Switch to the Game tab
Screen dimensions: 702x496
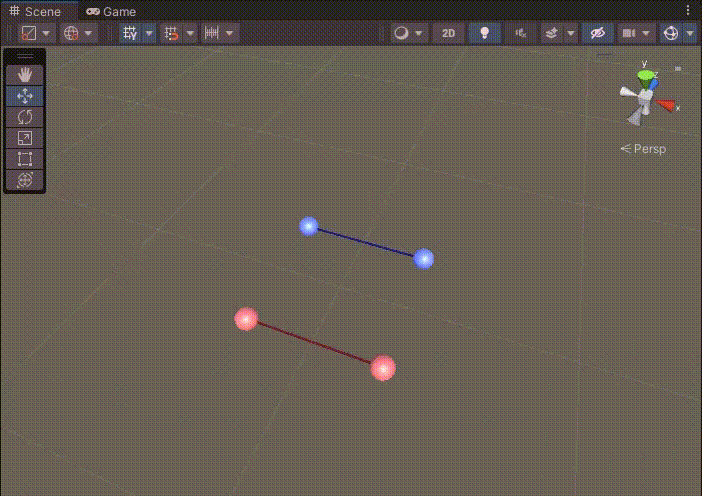pyautogui.click(x=111, y=11)
